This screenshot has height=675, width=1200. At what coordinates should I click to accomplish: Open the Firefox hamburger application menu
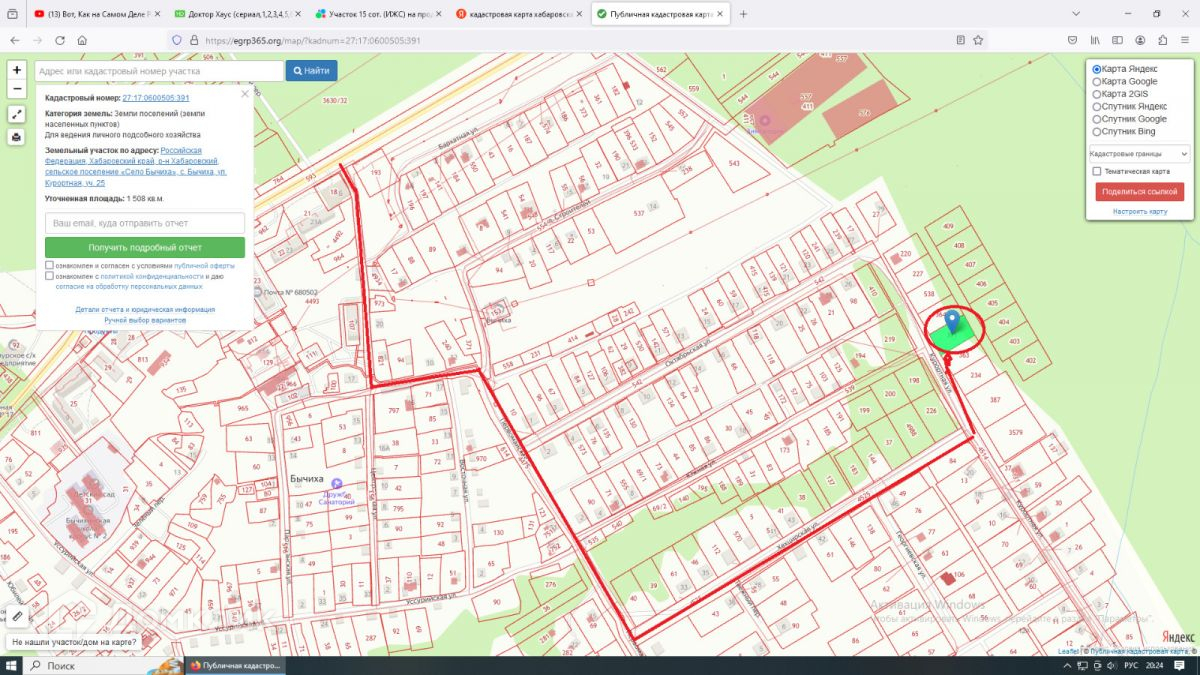[1185, 41]
